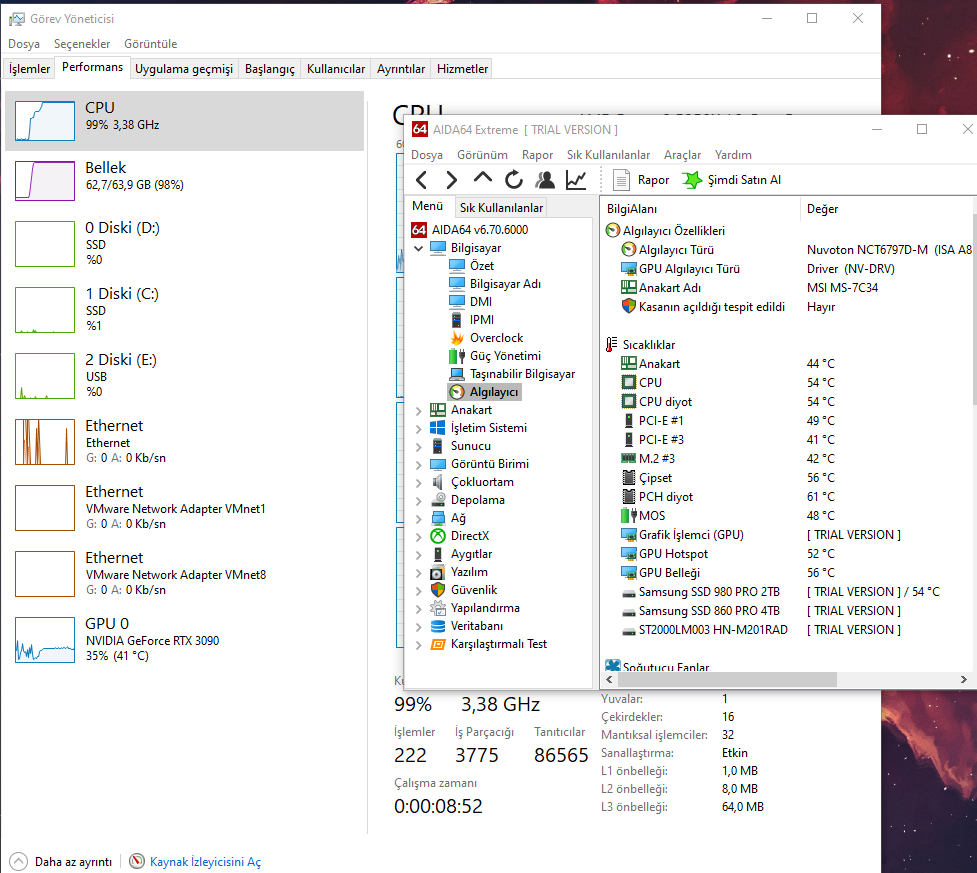Click the Rapor toolbar button
Image resolution: width=977 pixels, height=873 pixels.
[x=641, y=180]
